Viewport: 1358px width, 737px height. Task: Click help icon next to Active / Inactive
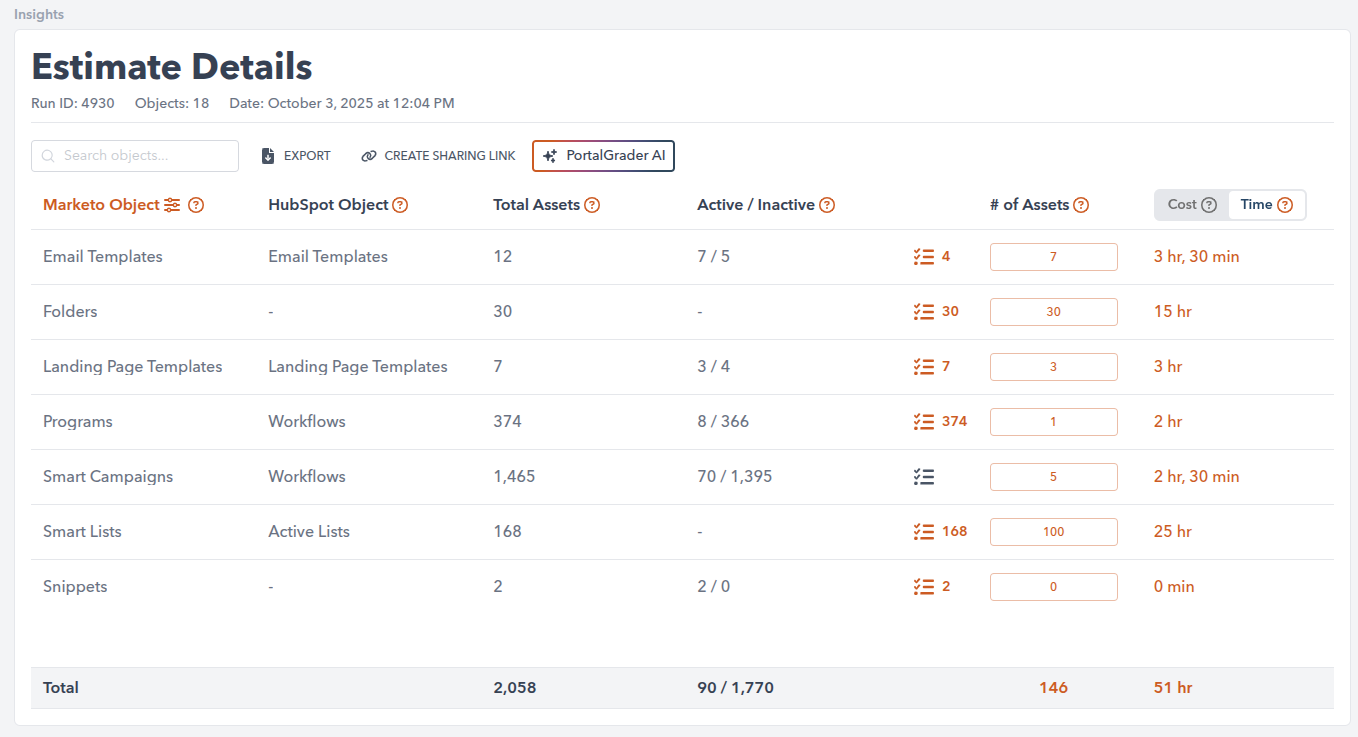(x=827, y=205)
